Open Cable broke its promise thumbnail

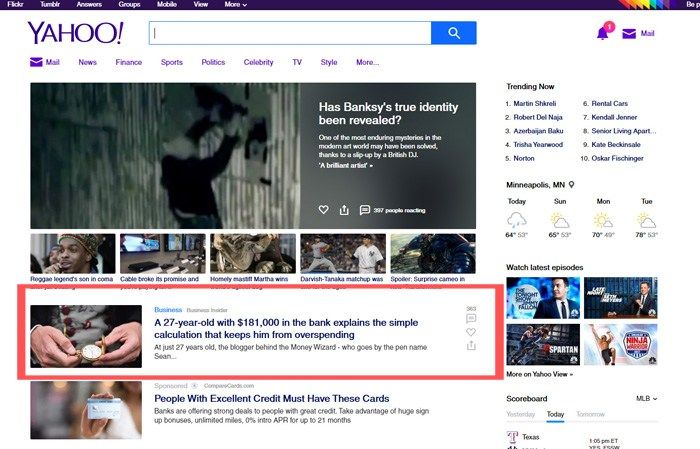[x=163, y=254]
